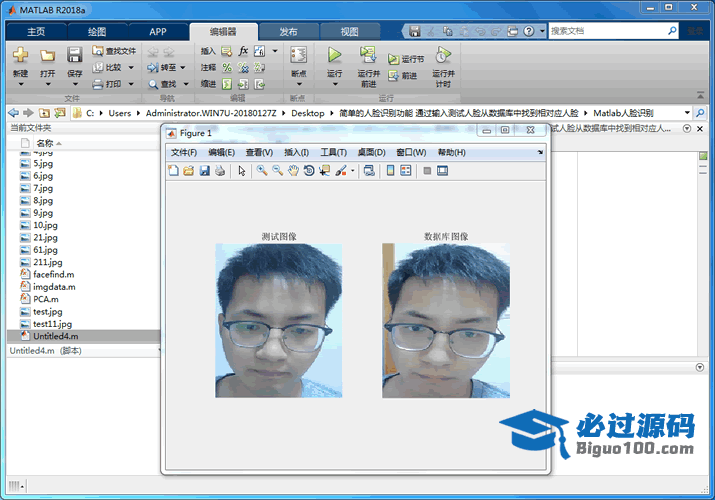Click the Run and Advance (运行并前进) icon
The width and height of the screenshot is (715, 500).
(368, 55)
